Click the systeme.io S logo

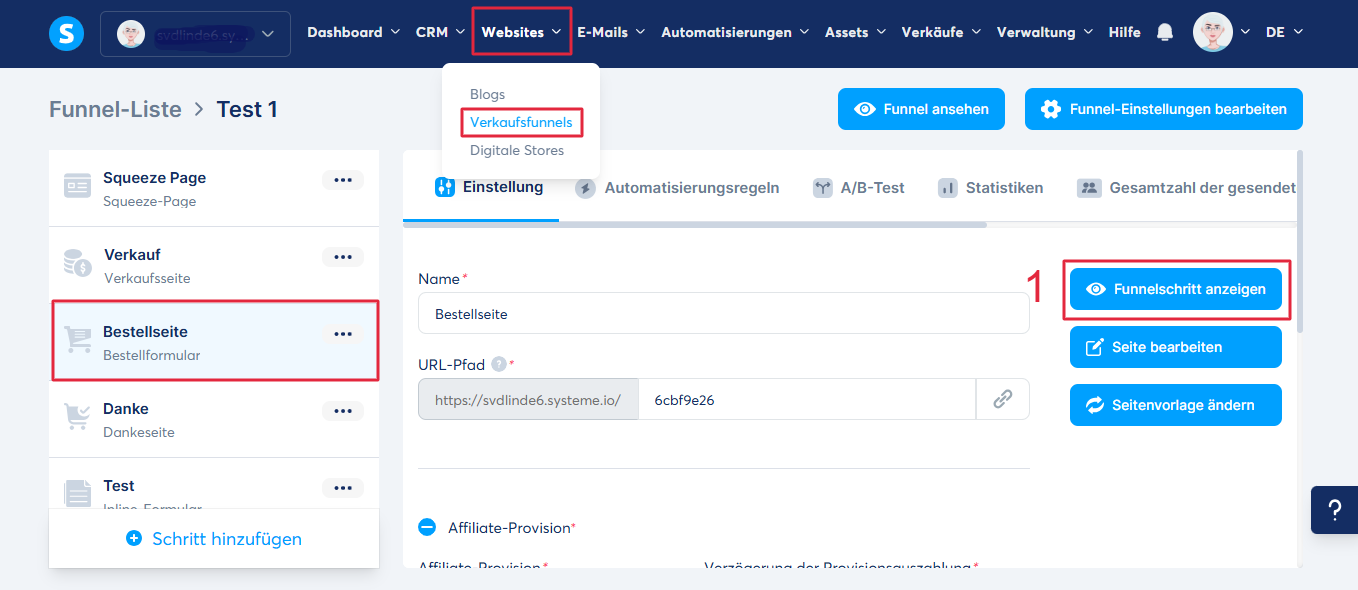66,33
